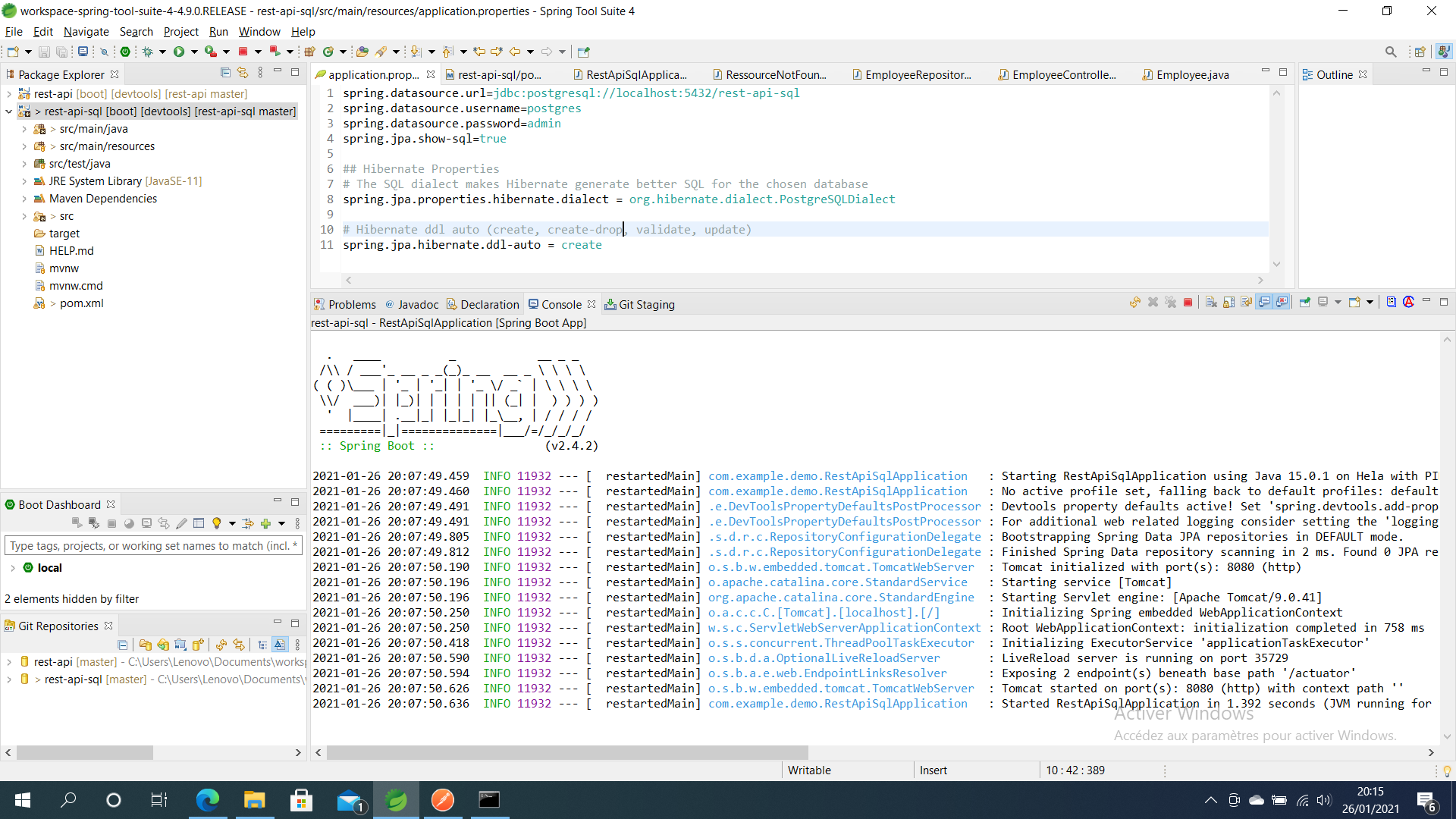1456x819 pixels.
Task: Click the green Run button in toolbar
Action: point(179,52)
